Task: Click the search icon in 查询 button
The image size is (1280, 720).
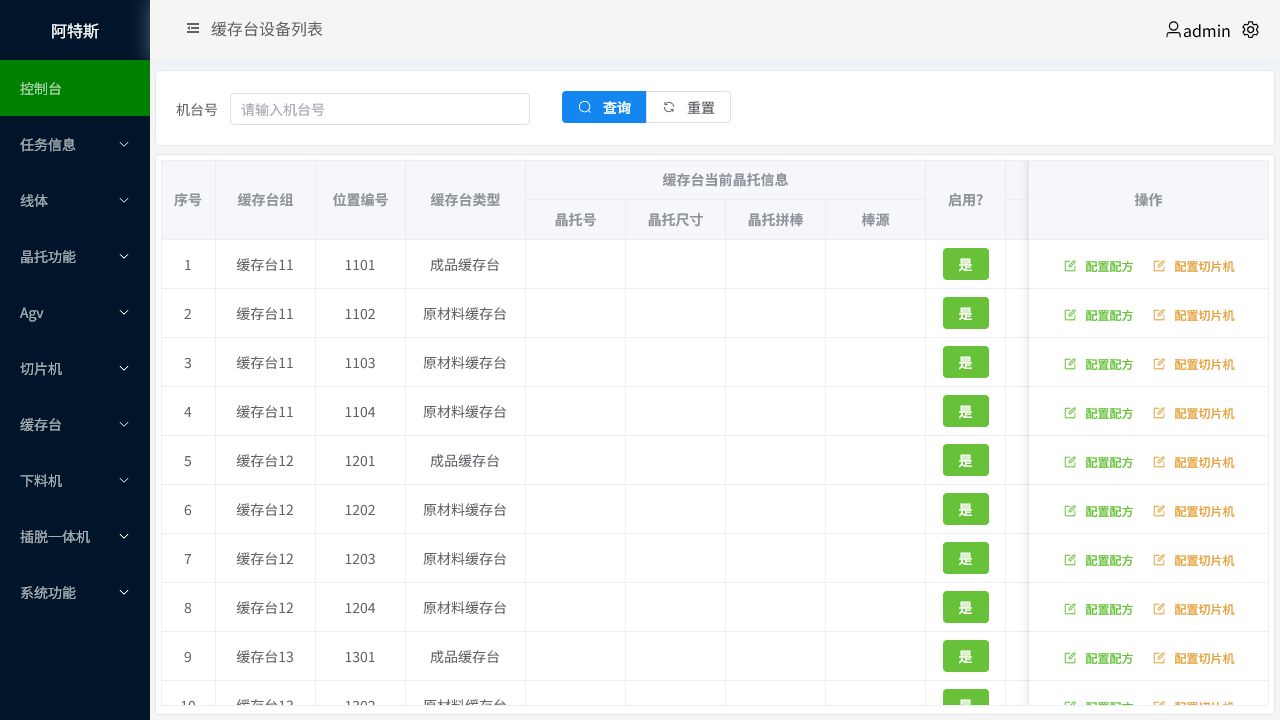Action: click(585, 107)
